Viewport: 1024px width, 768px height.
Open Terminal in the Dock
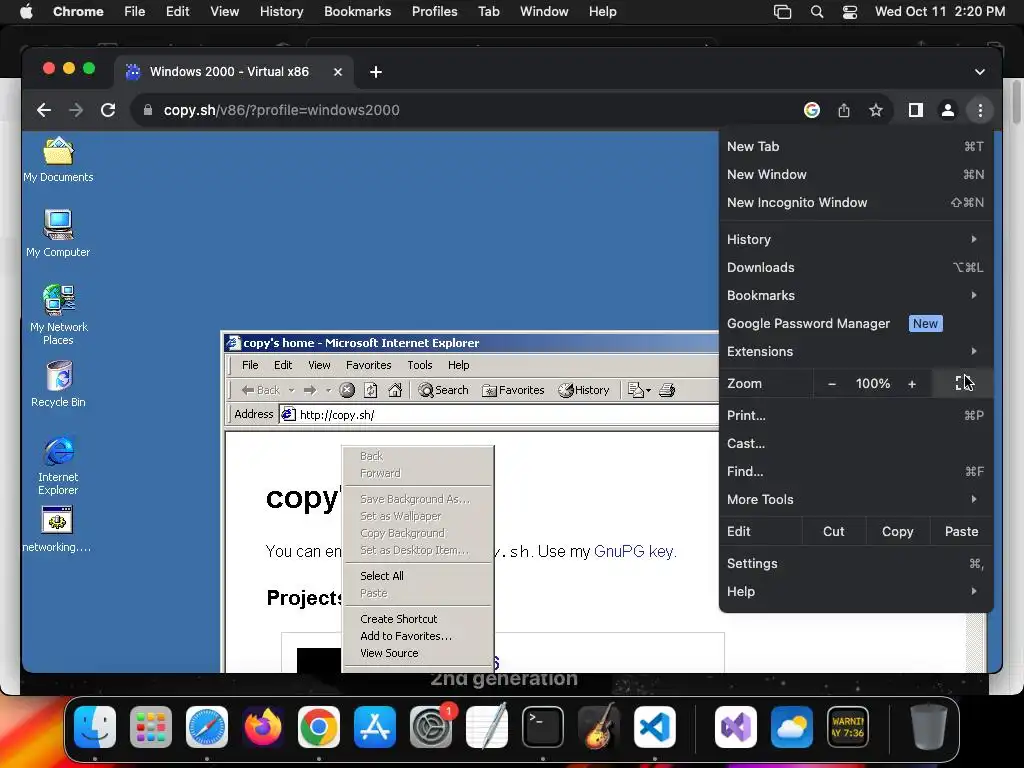(x=543, y=727)
